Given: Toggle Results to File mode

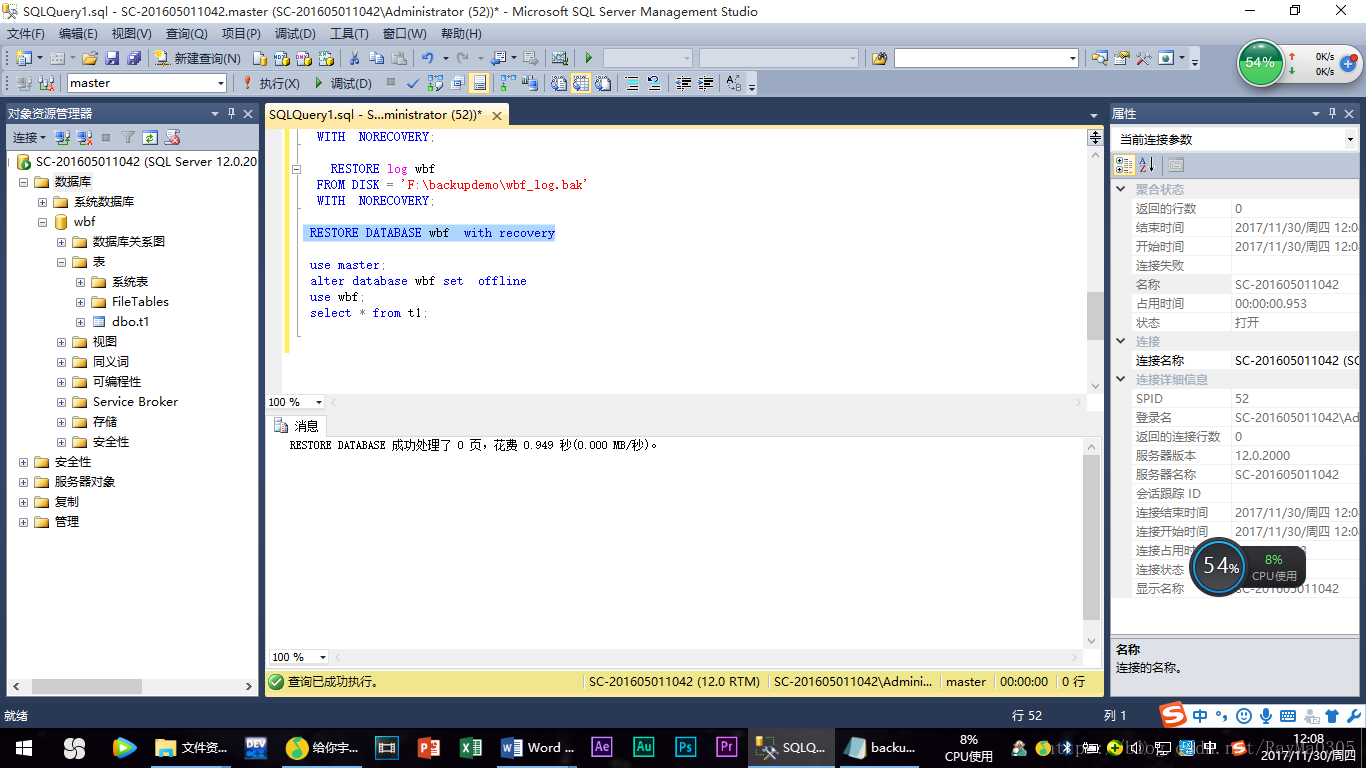Looking at the screenshot, I should point(602,83).
